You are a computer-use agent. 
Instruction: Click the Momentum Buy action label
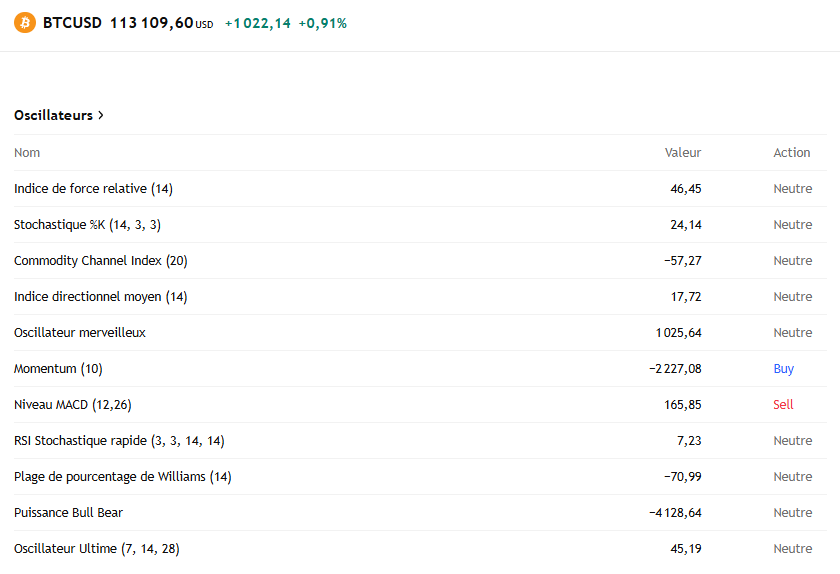783,369
